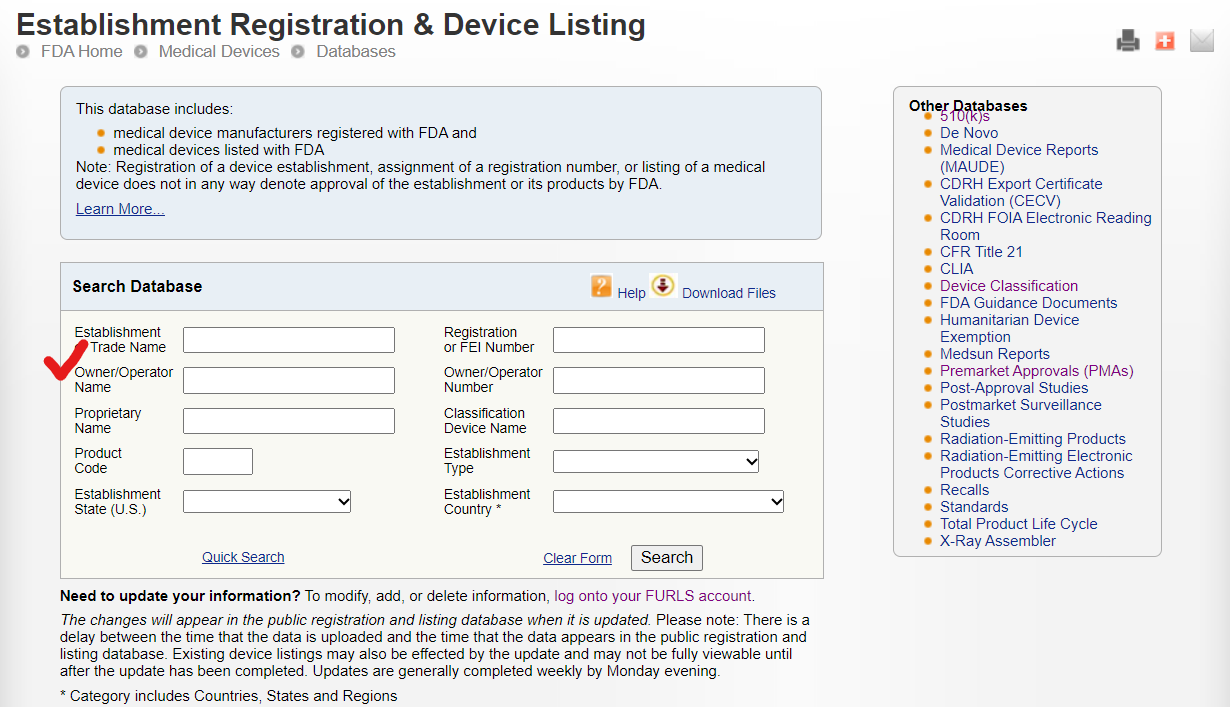
Task: Open CDRH FOIA Electronic Reading Room link
Action: click(x=1046, y=226)
